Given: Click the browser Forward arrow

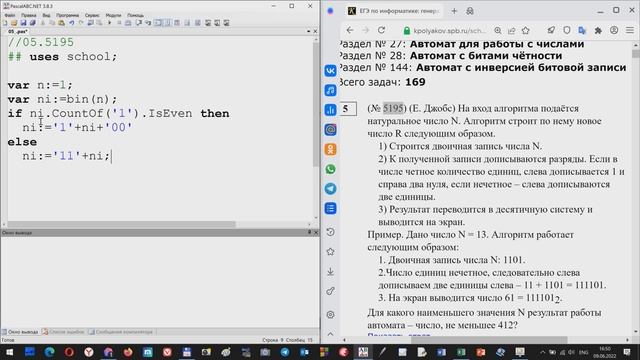Looking at the screenshot, I should [366, 30].
